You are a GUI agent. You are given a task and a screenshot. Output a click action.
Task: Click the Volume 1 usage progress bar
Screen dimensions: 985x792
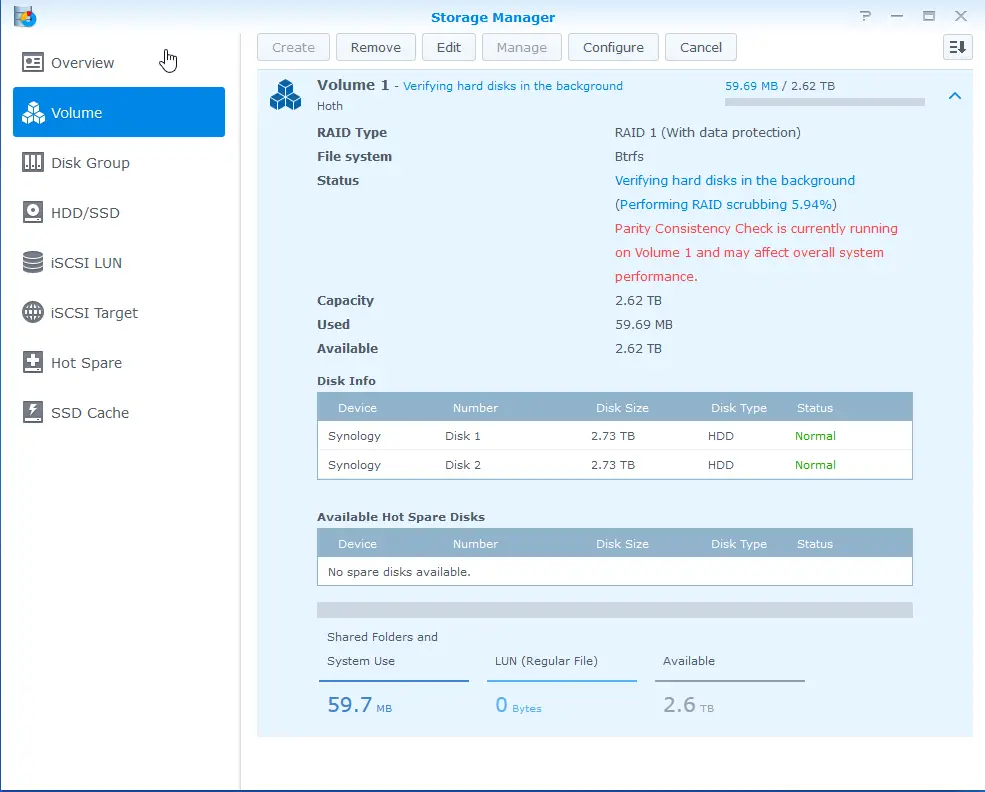824,102
